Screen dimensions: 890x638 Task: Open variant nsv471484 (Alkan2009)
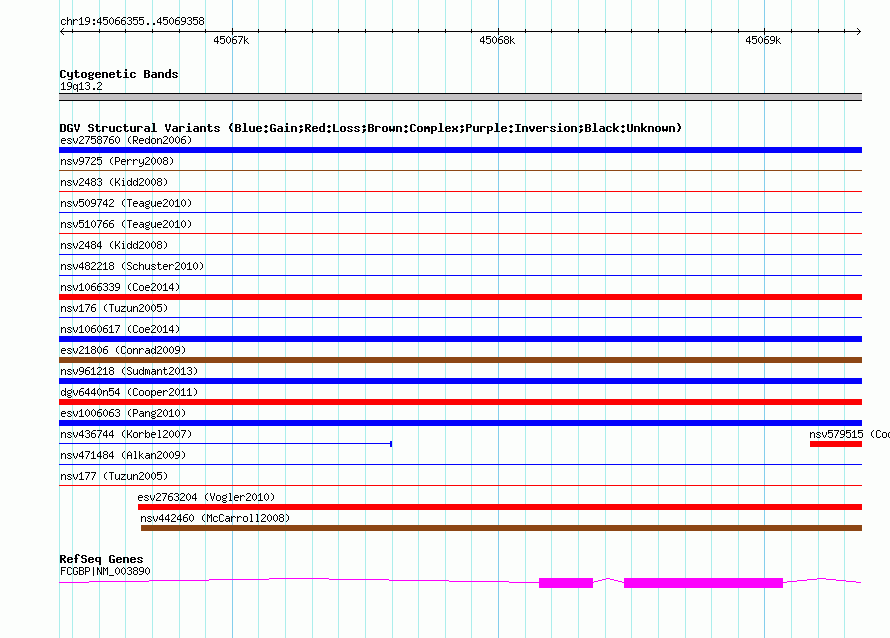(x=123, y=455)
